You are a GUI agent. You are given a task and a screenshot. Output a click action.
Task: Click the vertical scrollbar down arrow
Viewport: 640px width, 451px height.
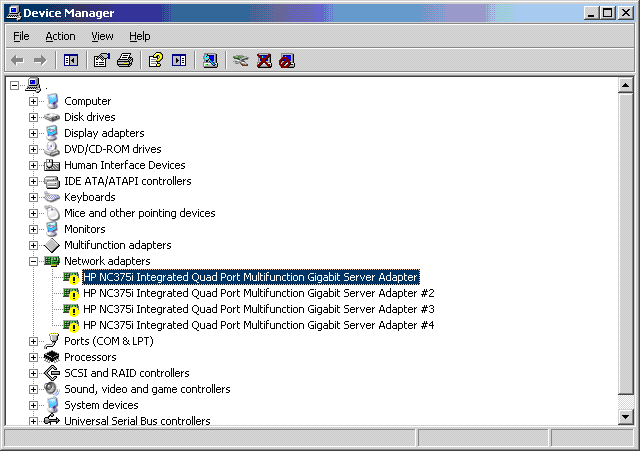[625, 417]
